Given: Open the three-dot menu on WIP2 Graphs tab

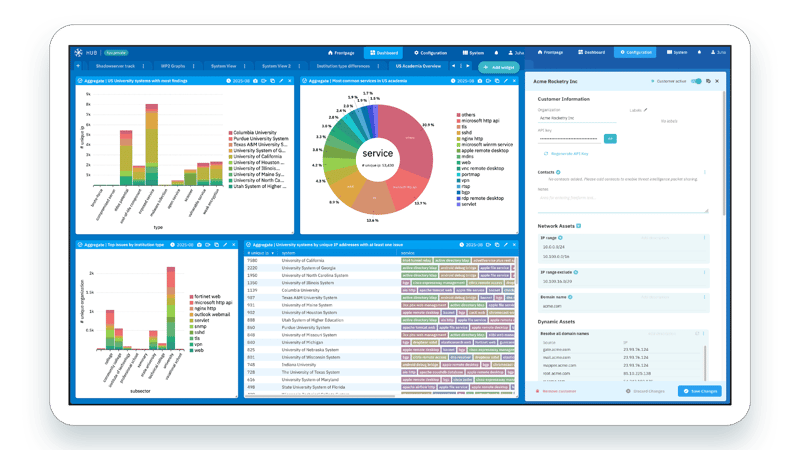Looking at the screenshot, I should 193,66.
